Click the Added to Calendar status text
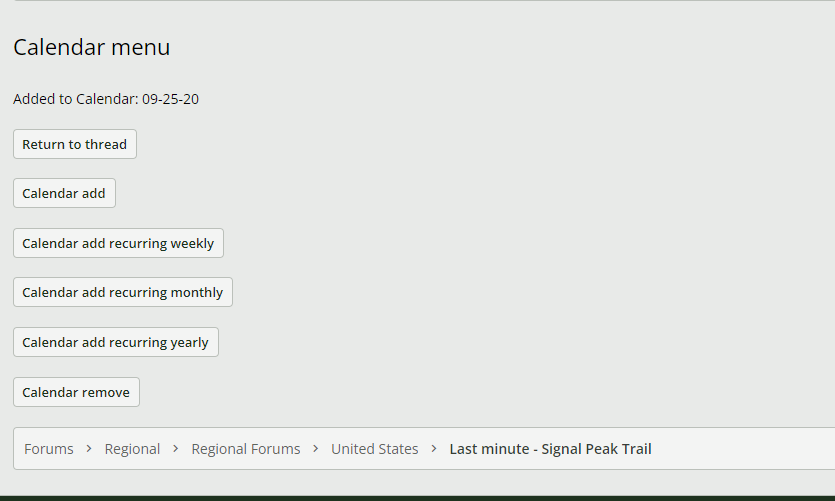Image resolution: width=835 pixels, height=501 pixels. coord(76,99)
